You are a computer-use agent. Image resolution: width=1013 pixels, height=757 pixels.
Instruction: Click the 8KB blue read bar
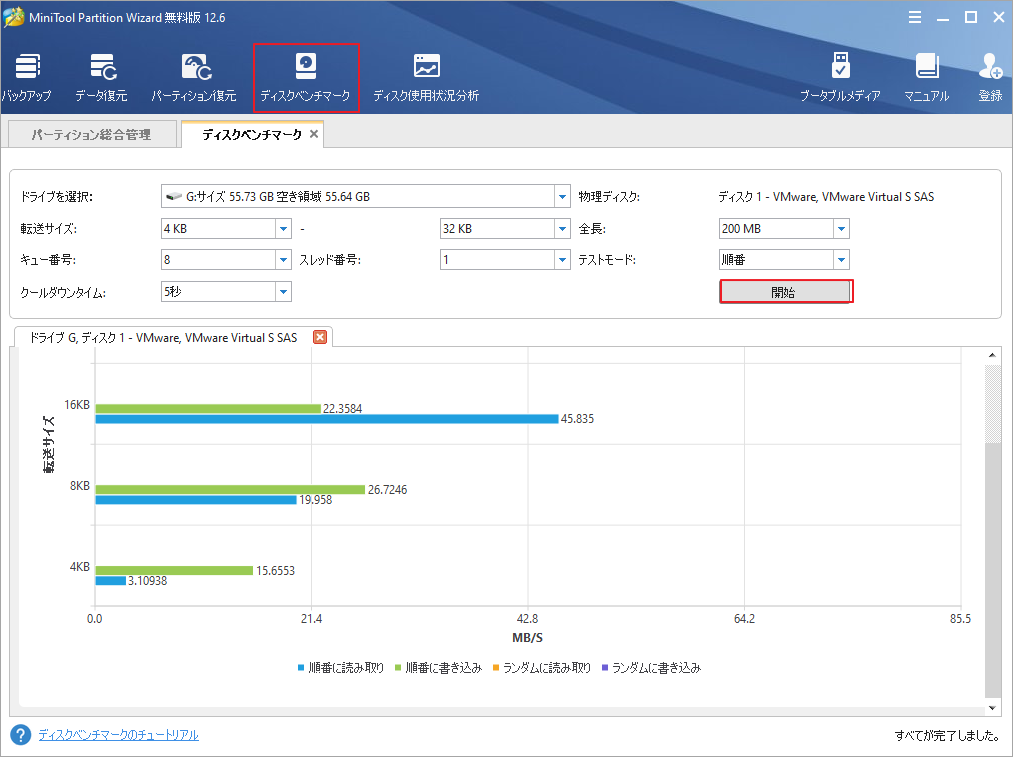[196, 500]
